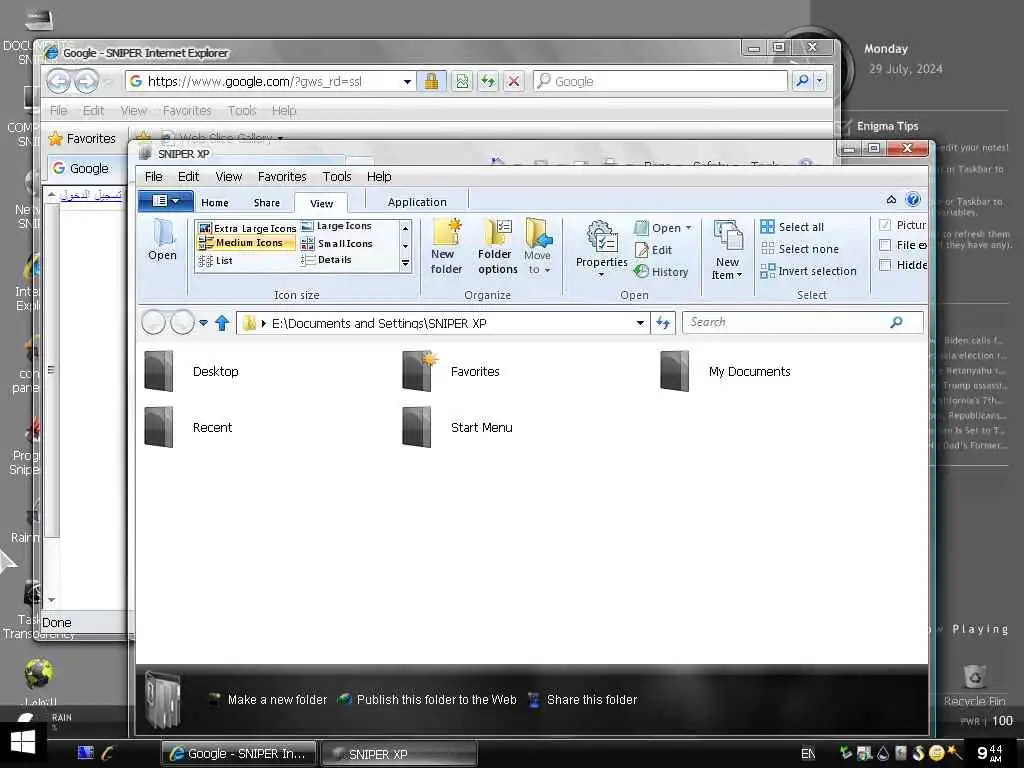Image resolution: width=1024 pixels, height=768 pixels.
Task: Choose Small Icons layout
Action: tap(337, 244)
